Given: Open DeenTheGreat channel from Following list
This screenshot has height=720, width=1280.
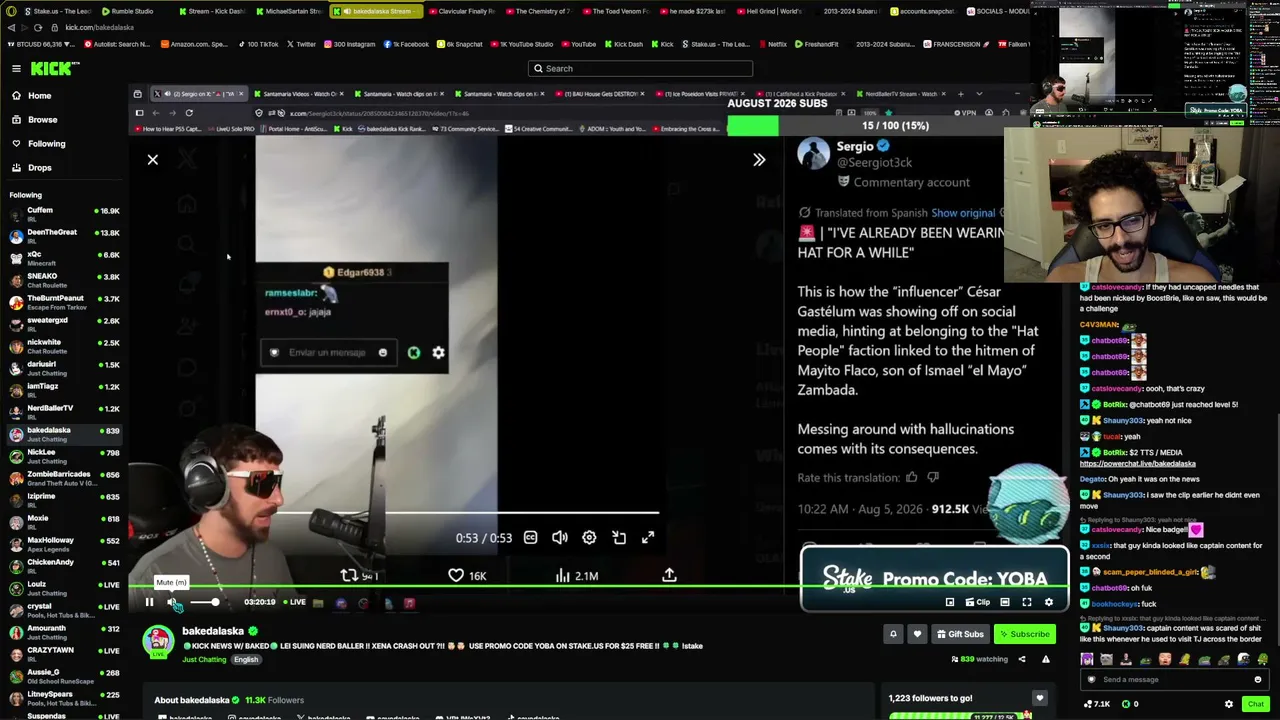Looking at the screenshot, I should point(64,236).
